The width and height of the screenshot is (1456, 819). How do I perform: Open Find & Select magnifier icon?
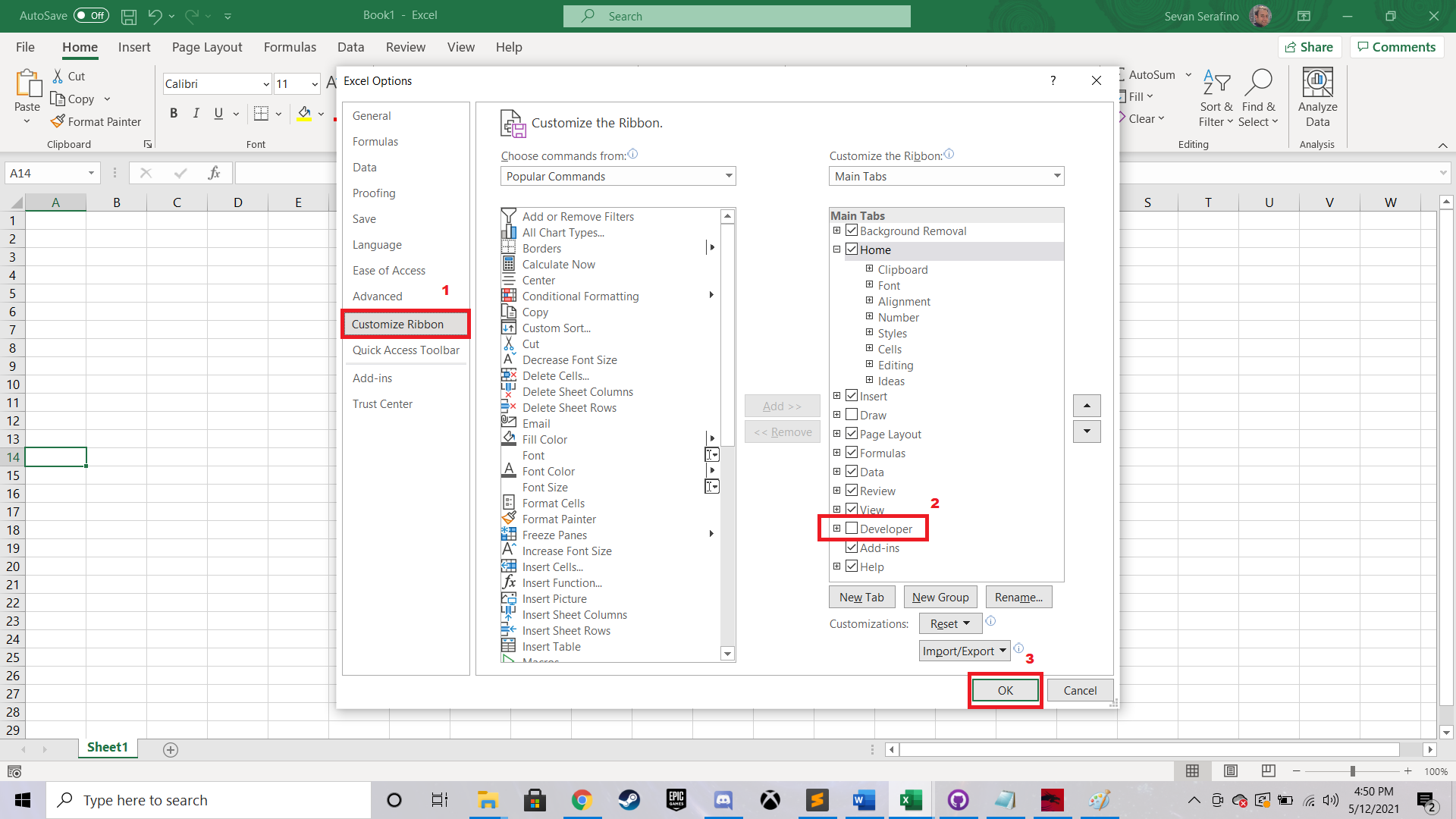coord(1258,99)
